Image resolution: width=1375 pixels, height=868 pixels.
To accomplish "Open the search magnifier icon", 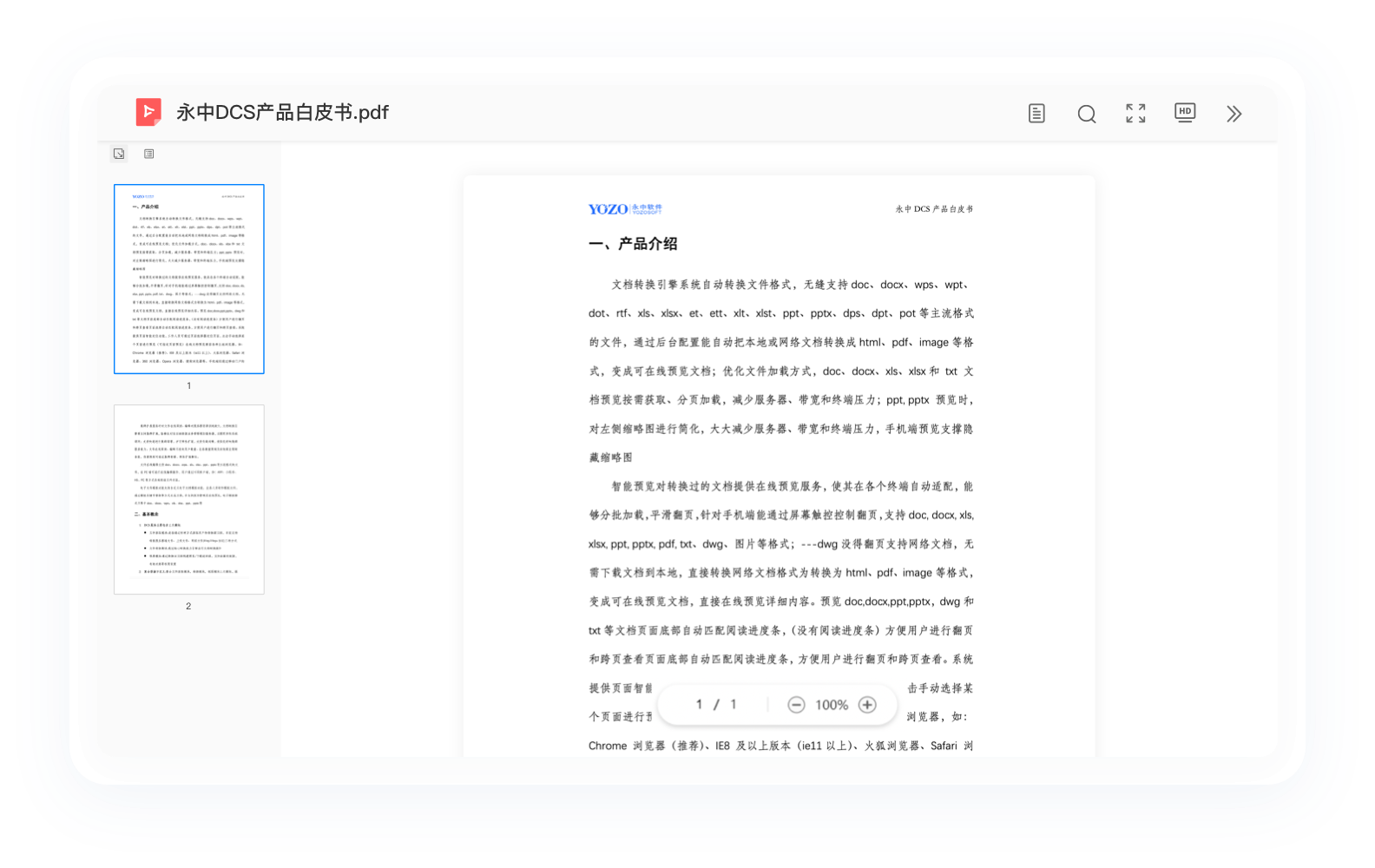I will [1086, 114].
